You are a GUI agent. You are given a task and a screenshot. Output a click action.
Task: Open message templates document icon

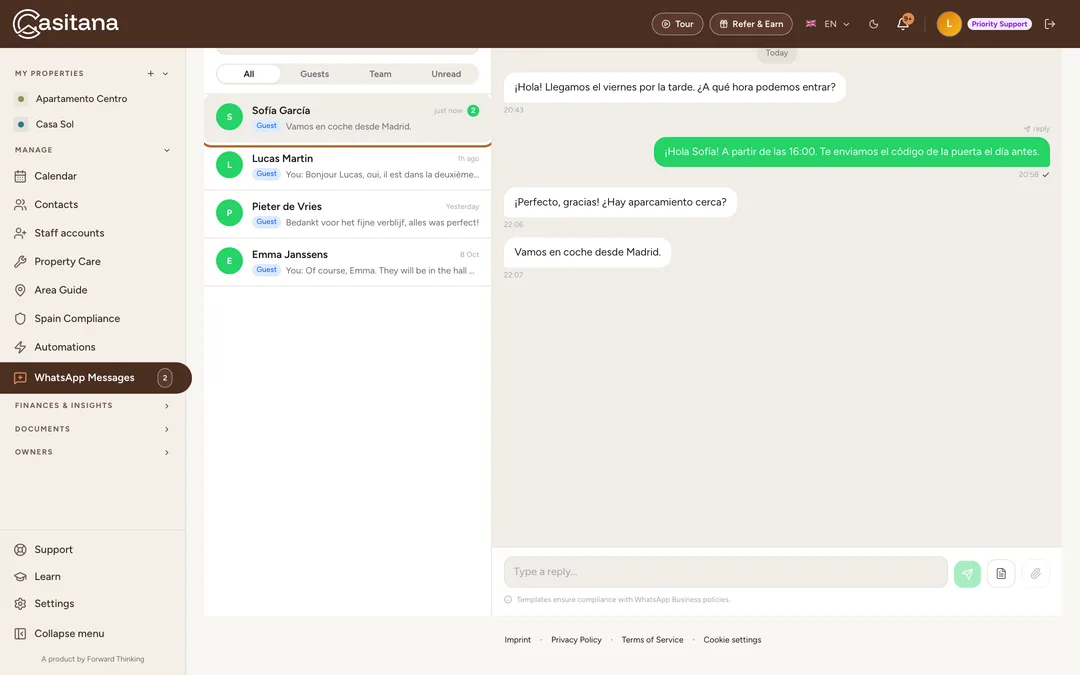pos(1001,573)
